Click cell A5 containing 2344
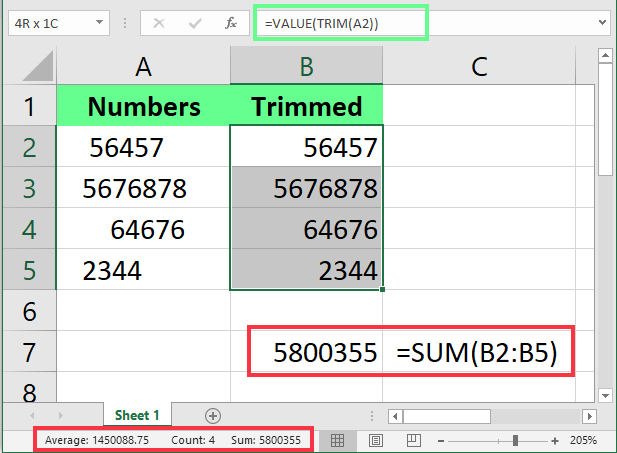This screenshot has height=453, width=617. 143,270
